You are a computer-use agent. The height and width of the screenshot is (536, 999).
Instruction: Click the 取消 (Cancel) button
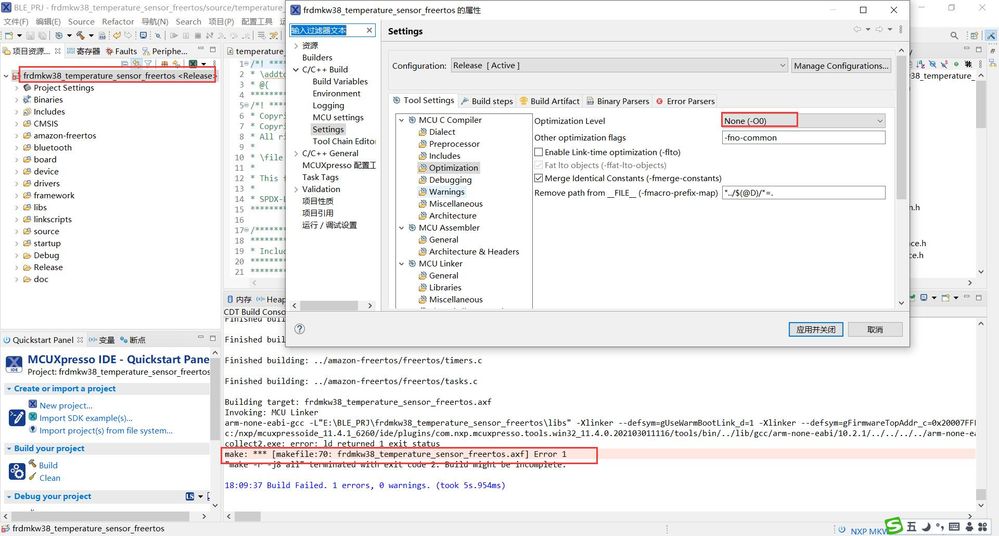point(875,330)
